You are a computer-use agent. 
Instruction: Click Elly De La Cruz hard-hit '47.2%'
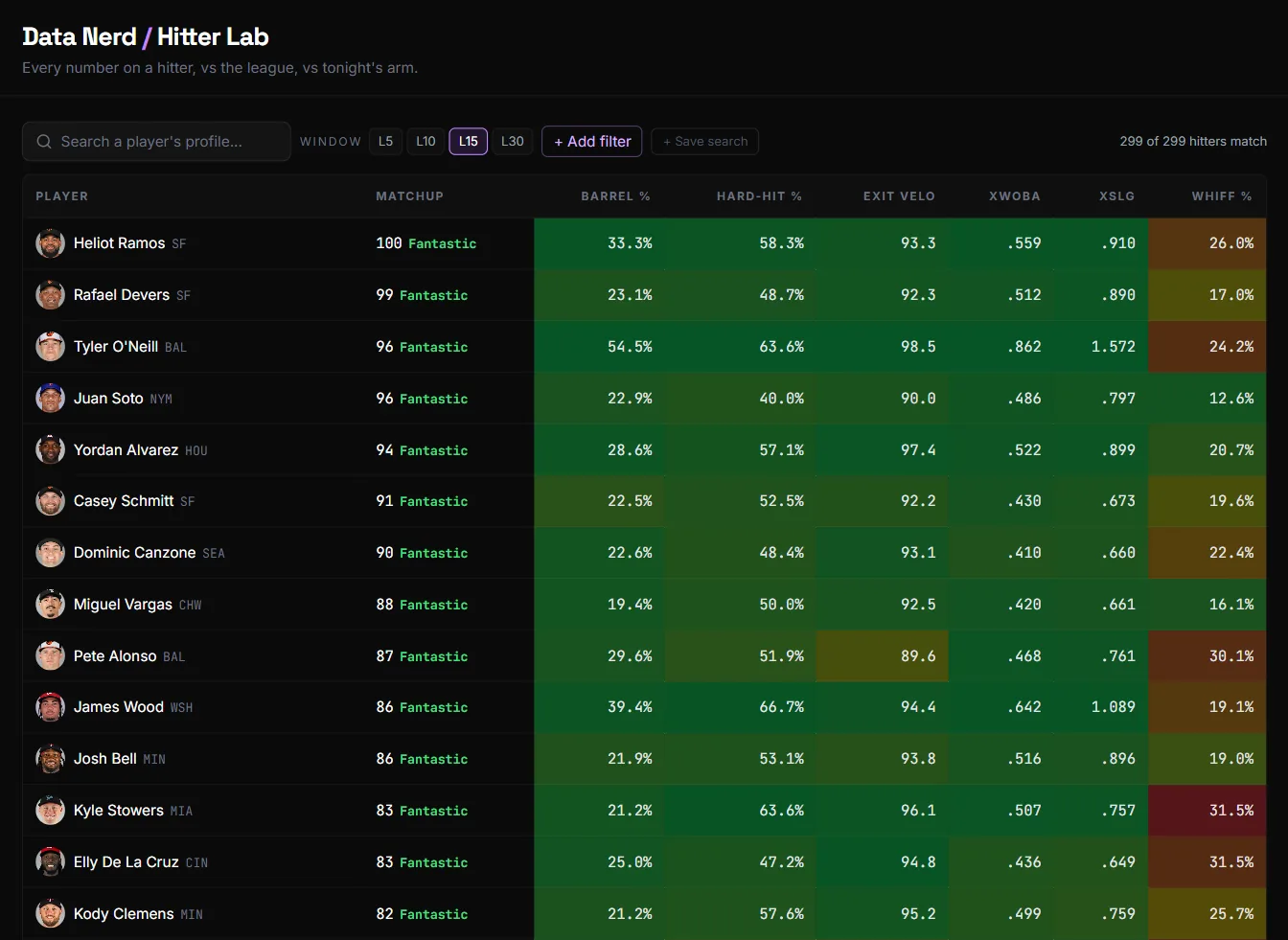782,862
